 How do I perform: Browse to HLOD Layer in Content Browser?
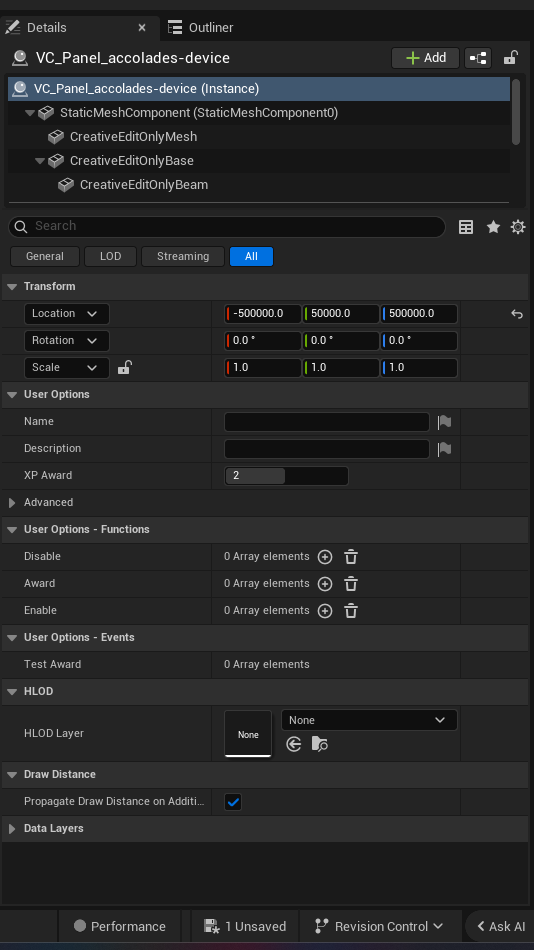319,744
